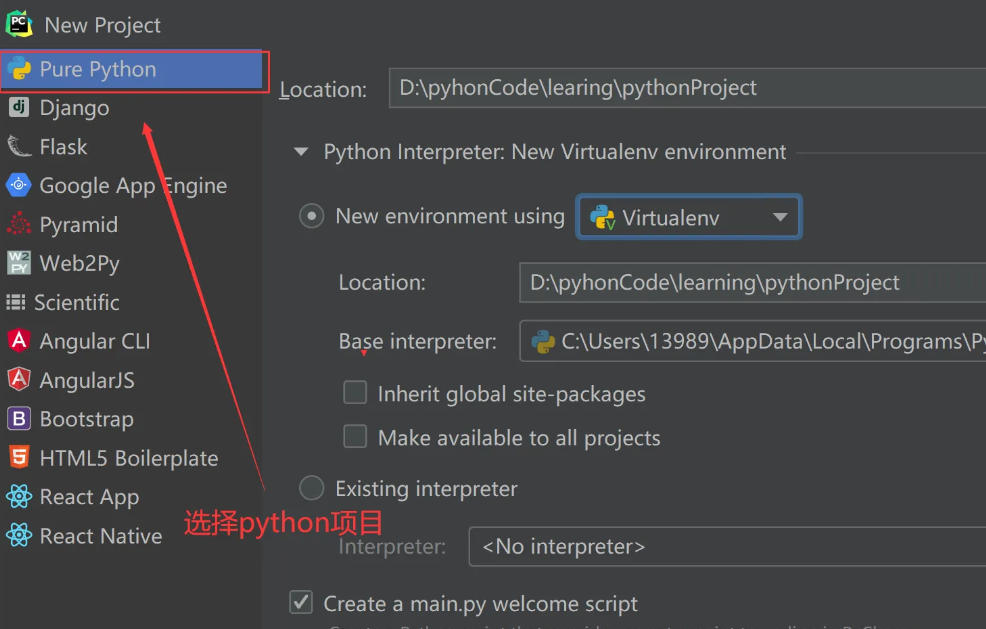Select the Bootstrap project icon
Viewport: 986px width, 629px height.
[18, 419]
